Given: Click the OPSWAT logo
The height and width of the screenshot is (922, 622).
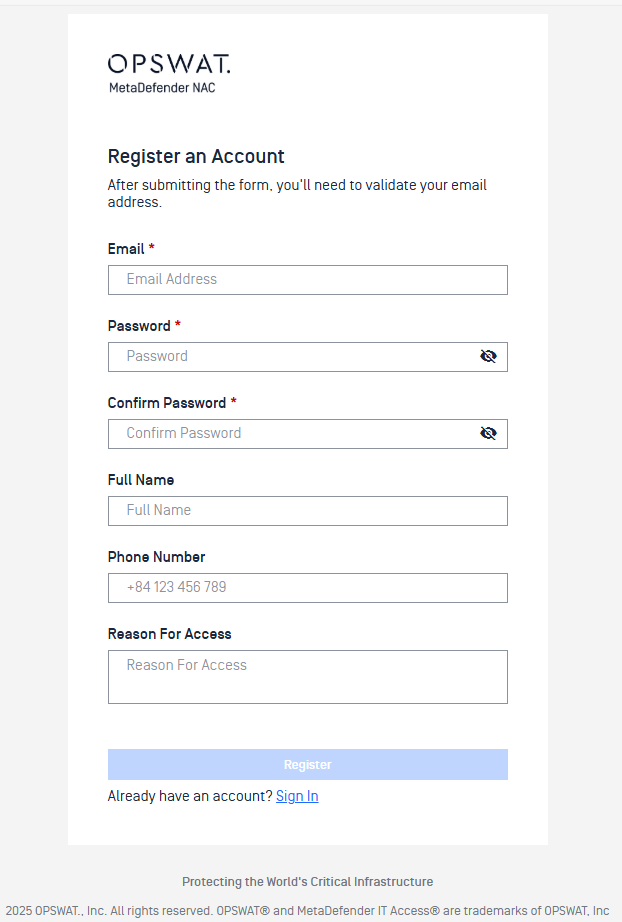Looking at the screenshot, I should (168, 64).
